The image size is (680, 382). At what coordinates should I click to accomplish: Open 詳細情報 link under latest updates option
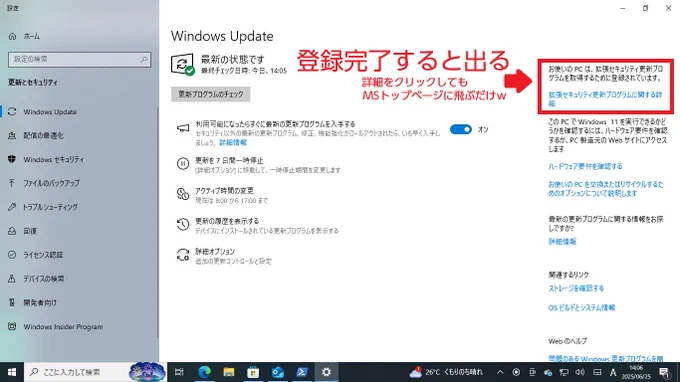233,143
